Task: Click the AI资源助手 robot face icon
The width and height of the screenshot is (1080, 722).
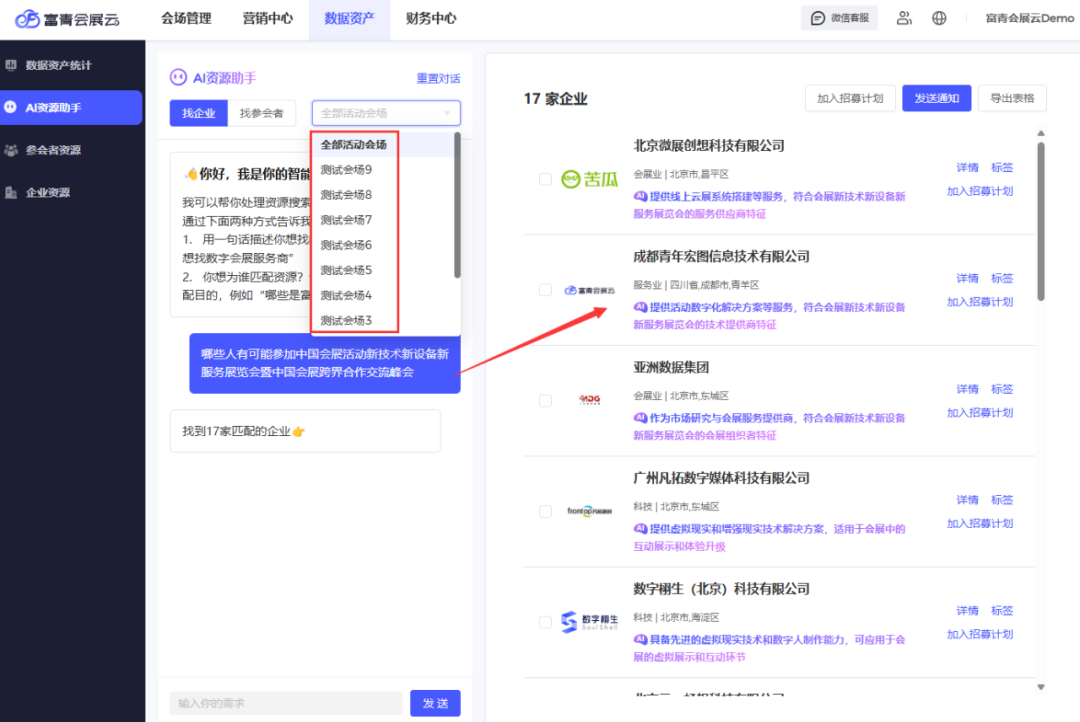Action: coord(178,77)
